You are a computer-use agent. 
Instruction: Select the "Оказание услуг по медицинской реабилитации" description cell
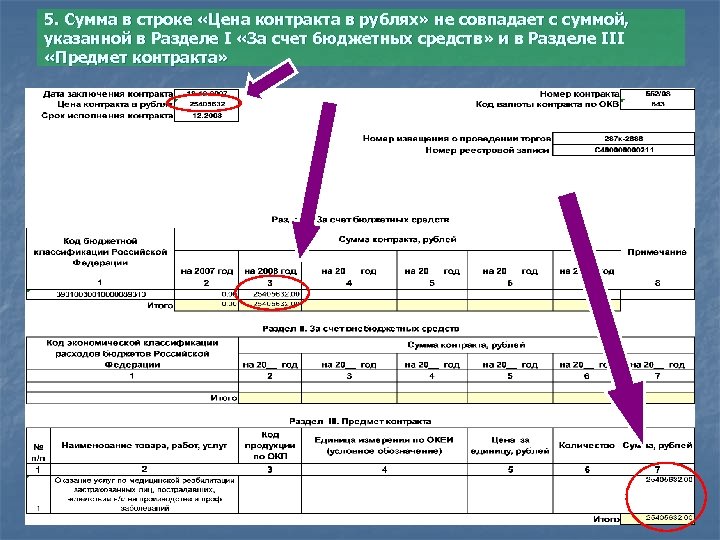click(145, 495)
